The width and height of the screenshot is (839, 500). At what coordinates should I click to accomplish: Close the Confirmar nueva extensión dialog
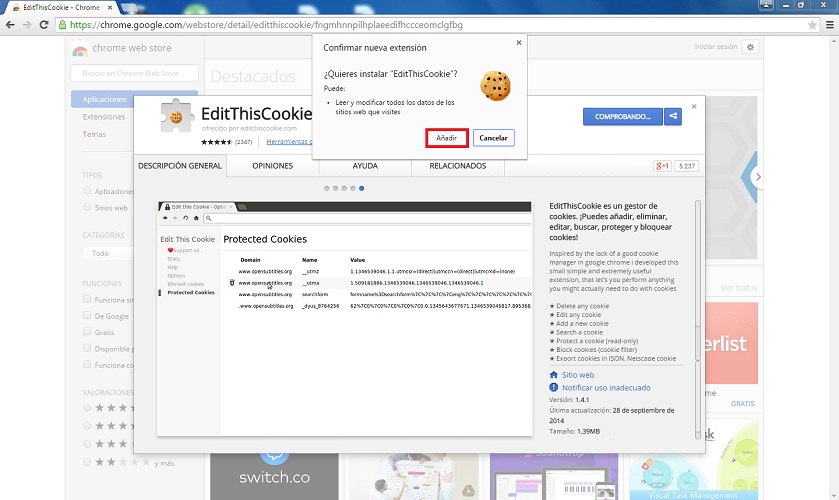click(x=518, y=43)
